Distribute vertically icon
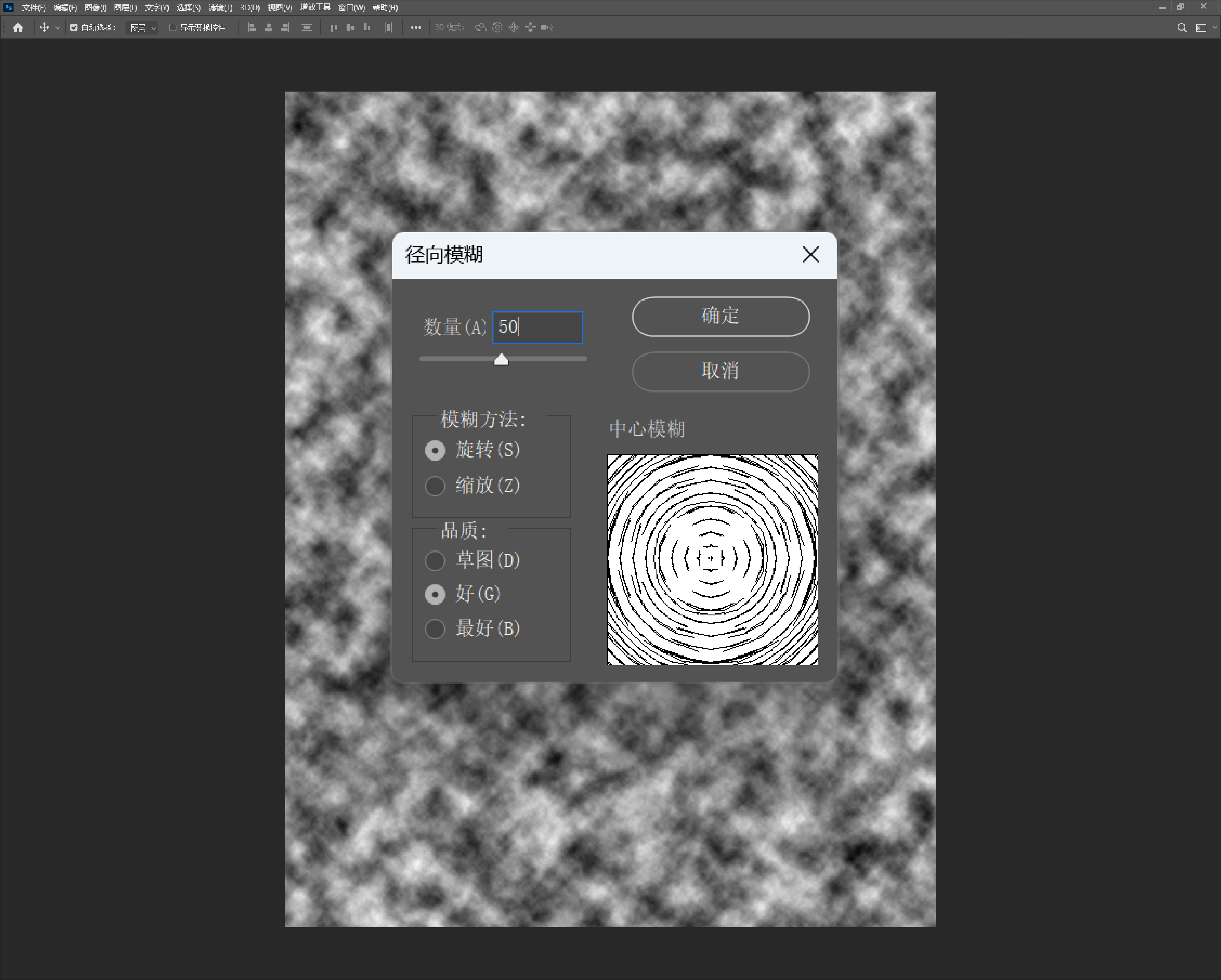This screenshot has width=1221, height=980. pyautogui.click(x=306, y=27)
